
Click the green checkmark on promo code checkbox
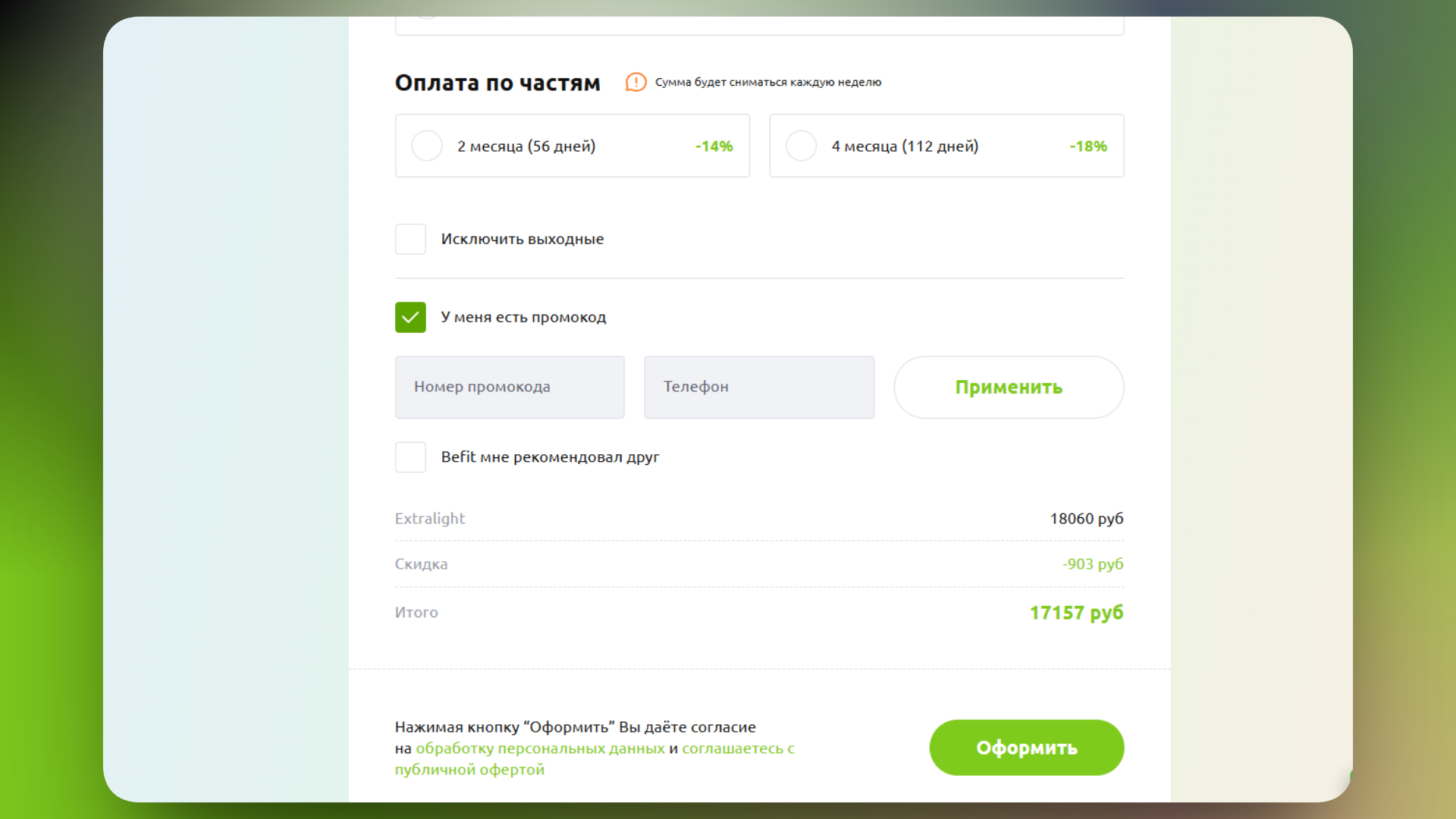(x=410, y=317)
